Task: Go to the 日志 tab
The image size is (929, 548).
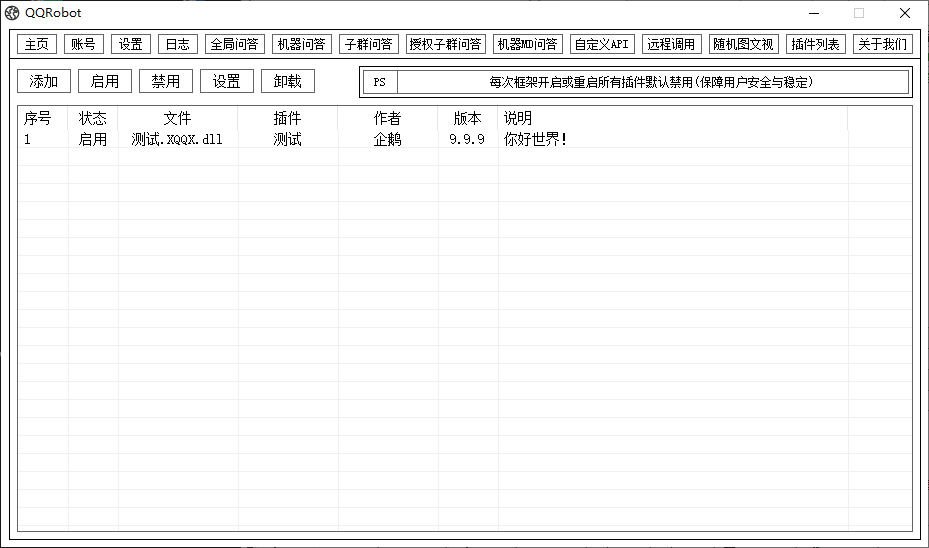Action: click(178, 44)
